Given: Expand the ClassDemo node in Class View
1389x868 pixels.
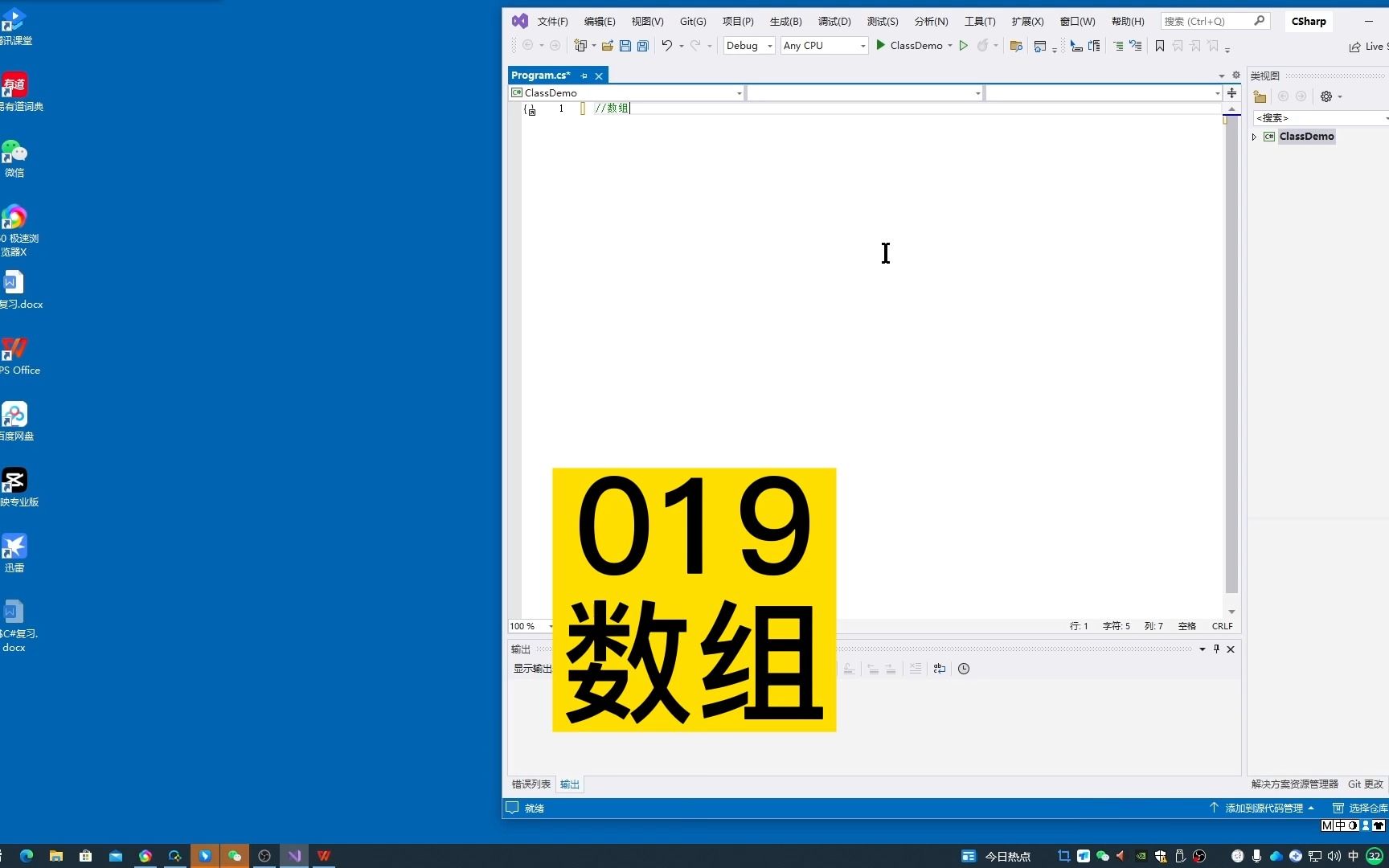Looking at the screenshot, I should coord(1254,137).
